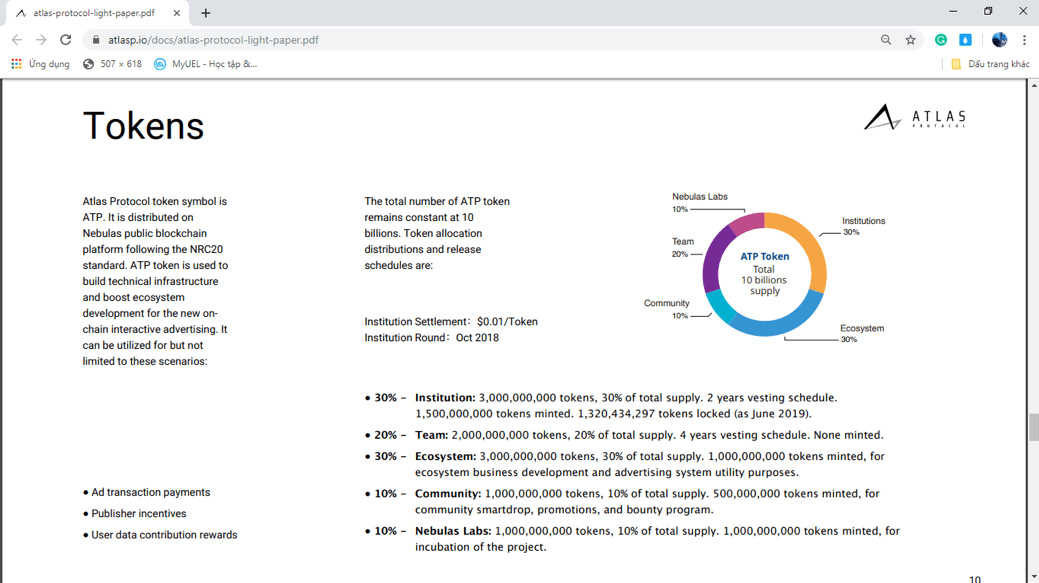Open the Ứng dụng apps shortcut
Viewport: 1039px width, 583px height.
(x=40, y=64)
